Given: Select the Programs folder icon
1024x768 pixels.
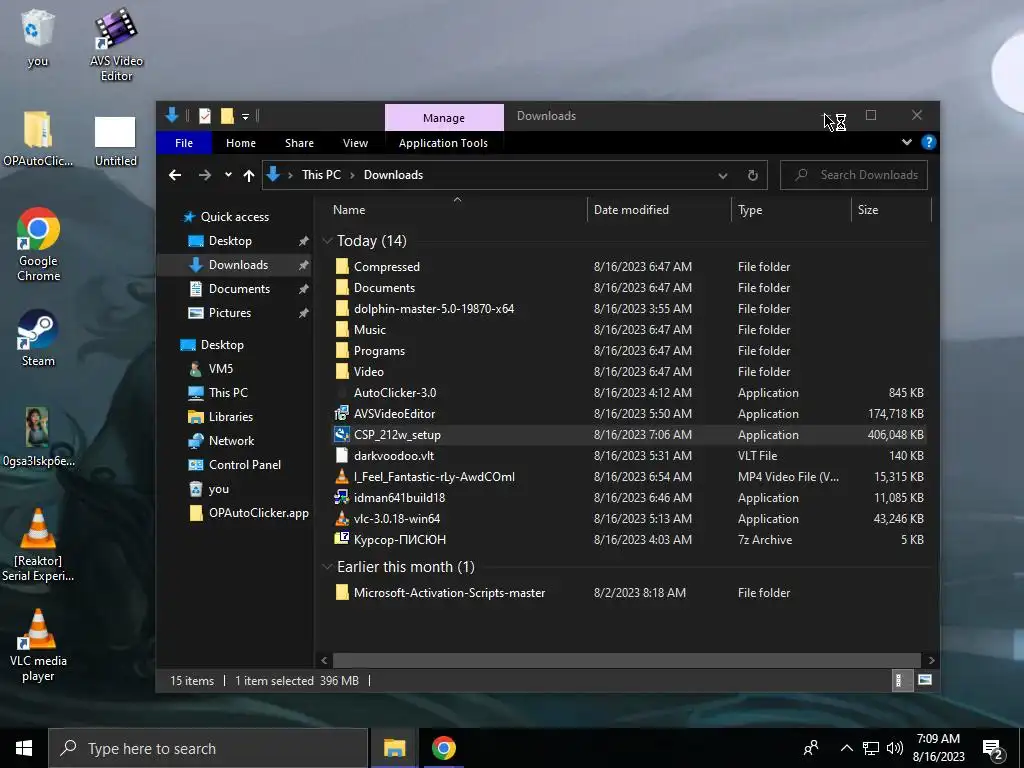Looking at the screenshot, I should [x=342, y=350].
